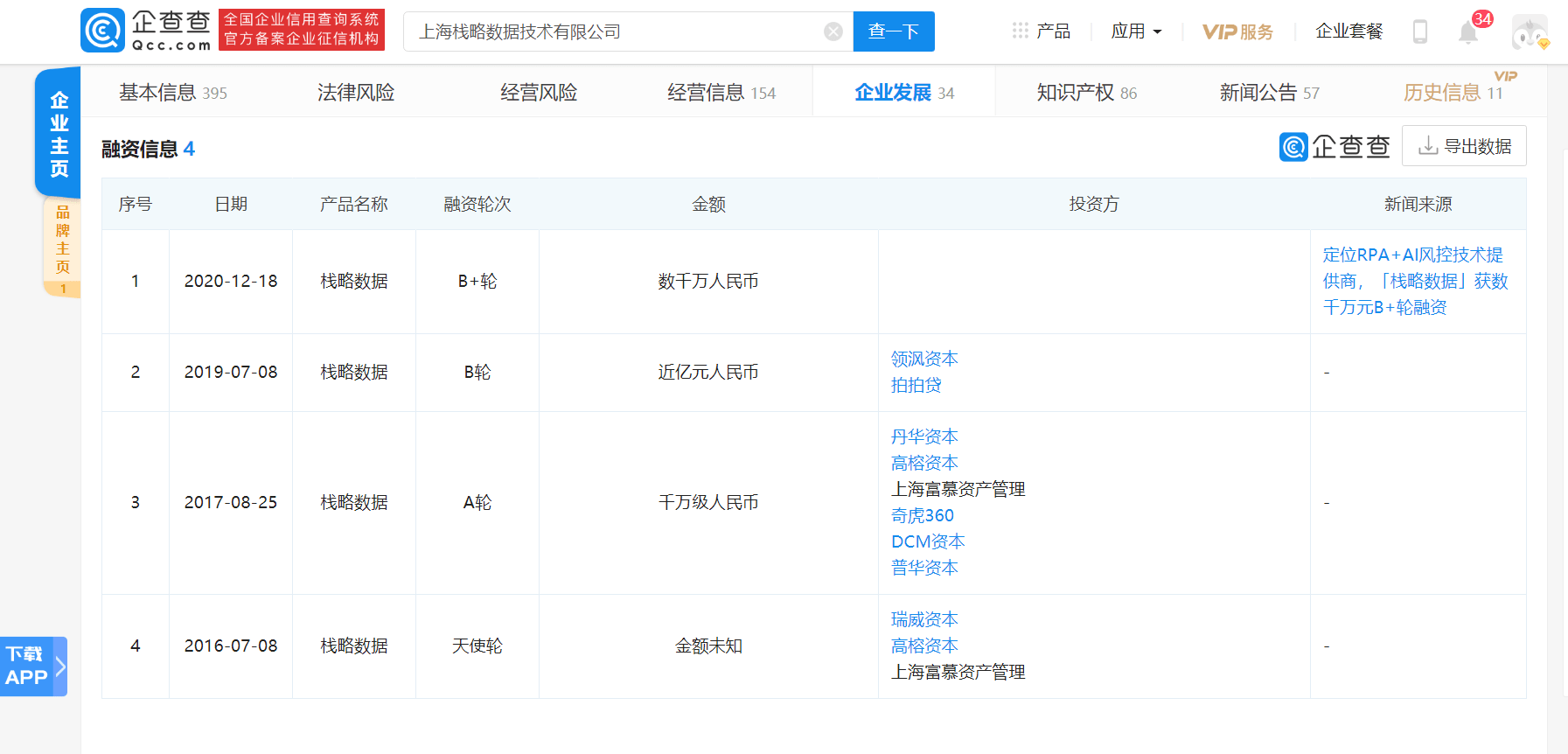Viewport: 1568px width, 754px height.
Task: Switch to the 新闻公告 tab
Action: [1270, 92]
